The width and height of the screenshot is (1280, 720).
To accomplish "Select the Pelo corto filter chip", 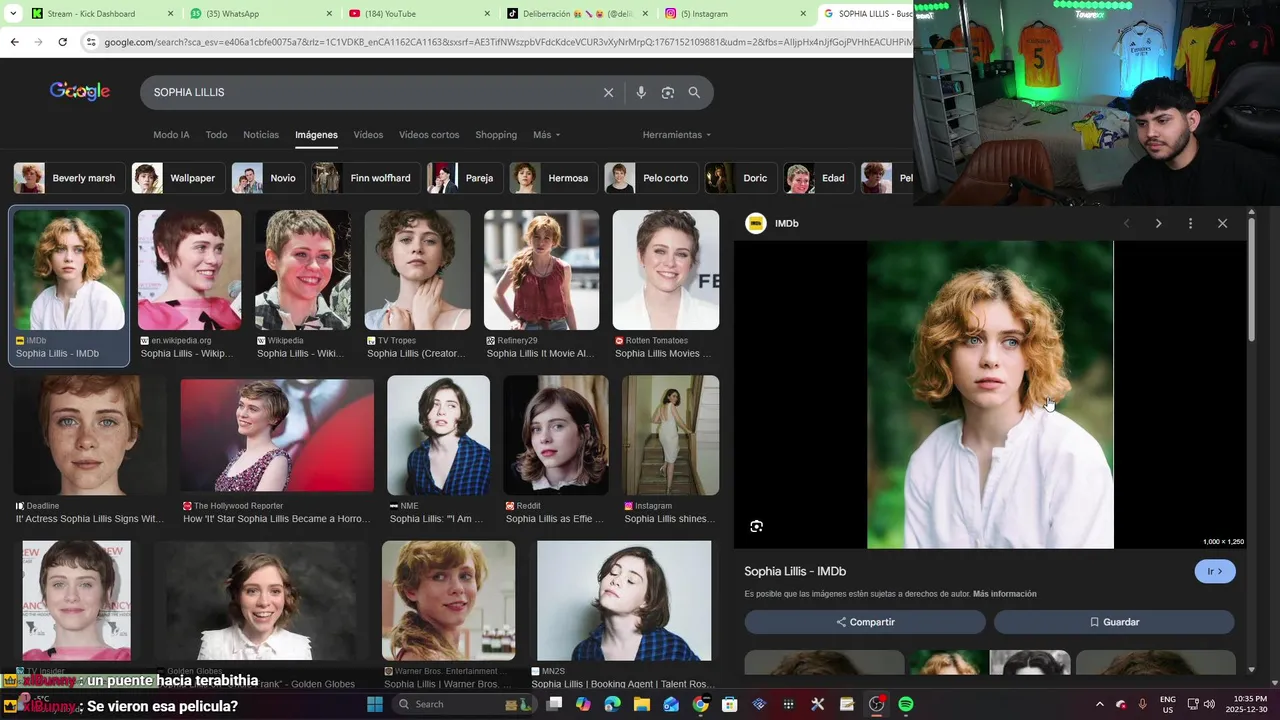I will [x=651, y=178].
